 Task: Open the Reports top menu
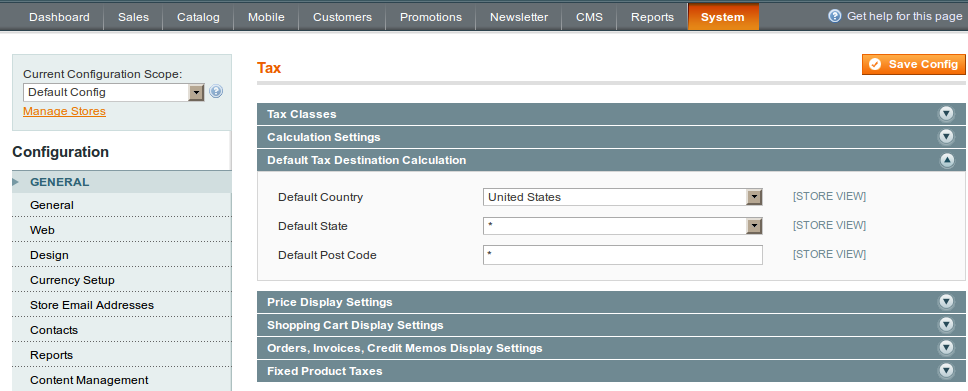click(x=652, y=17)
